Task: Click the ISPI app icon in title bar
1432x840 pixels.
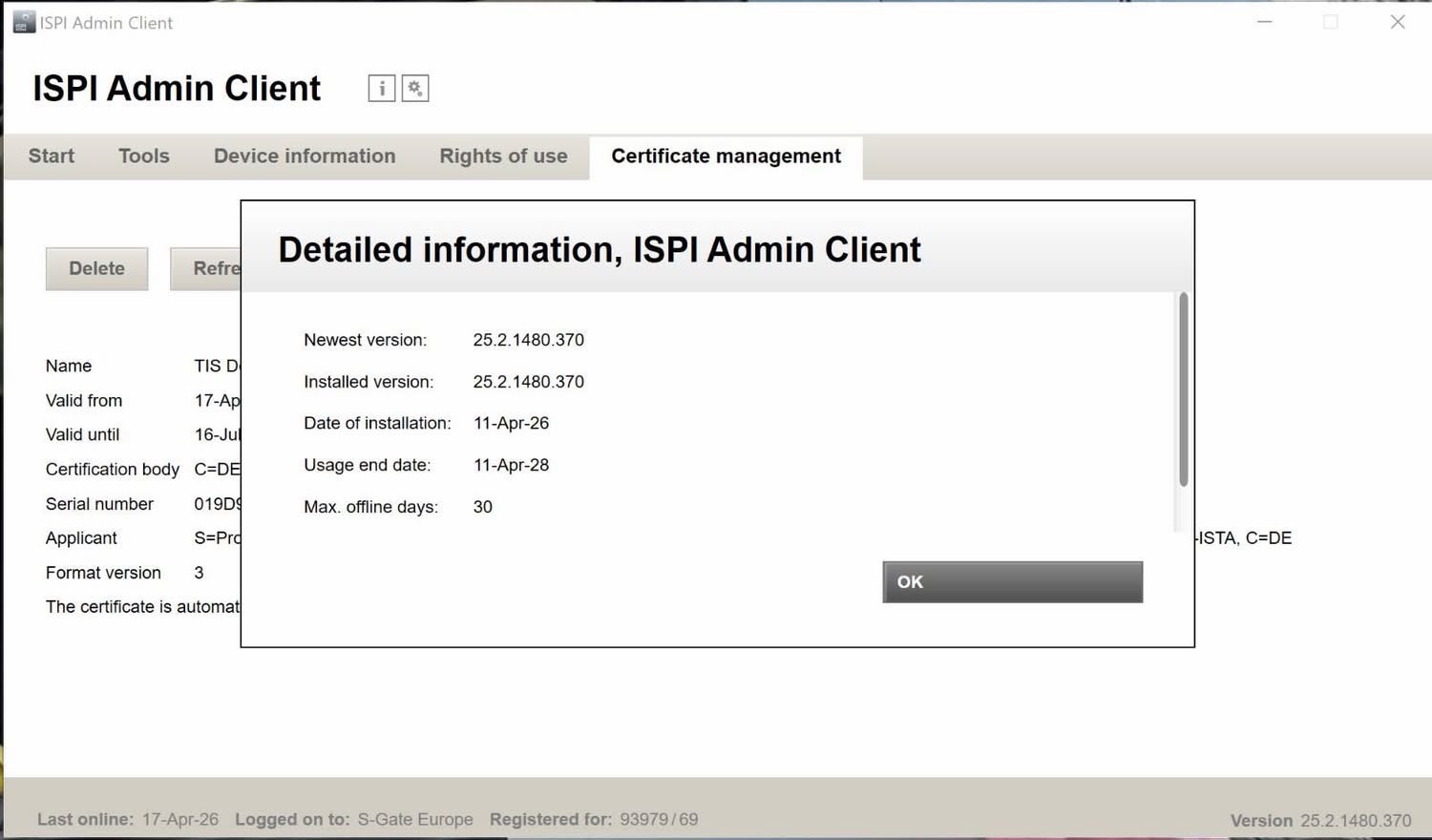Action: click(x=23, y=22)
